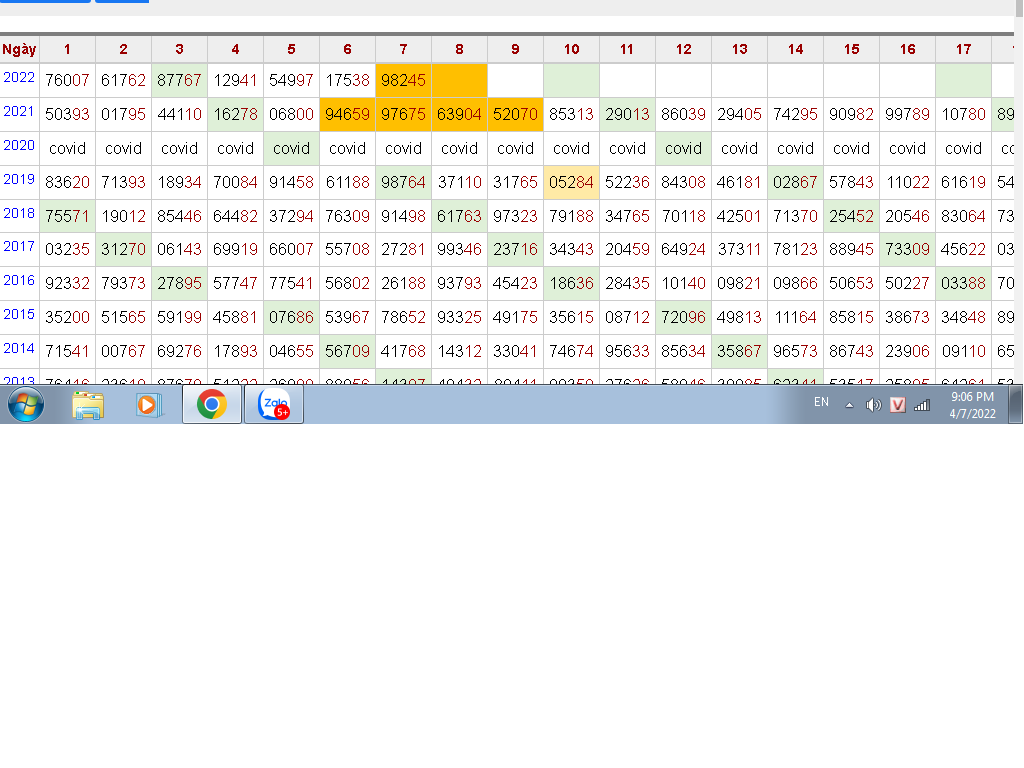Click the yellow highlighted cell 05284
The image size is (1024, 768).
[x=571, y=182]
